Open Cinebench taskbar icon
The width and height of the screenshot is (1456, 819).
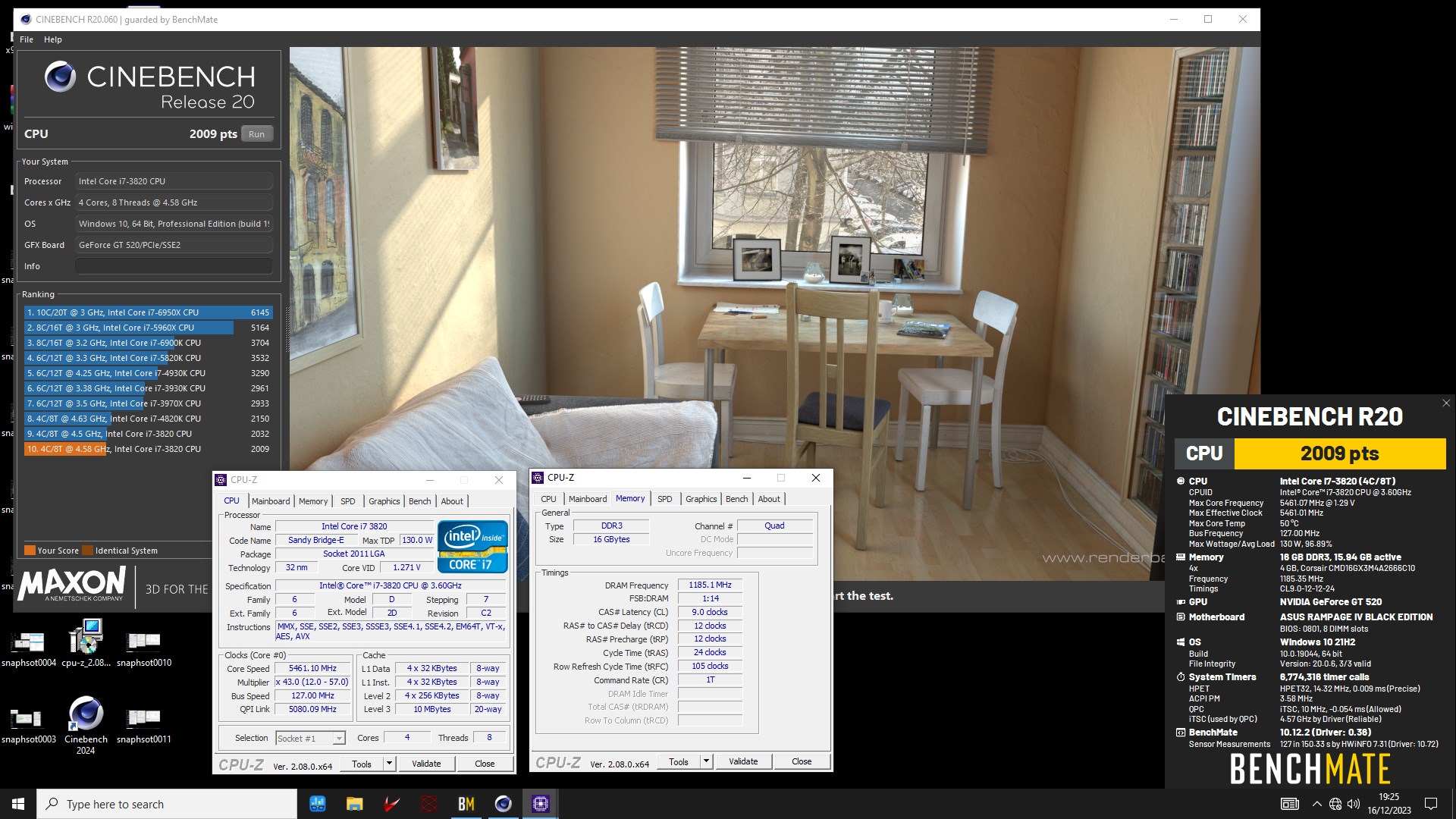(x=503, y=804)
